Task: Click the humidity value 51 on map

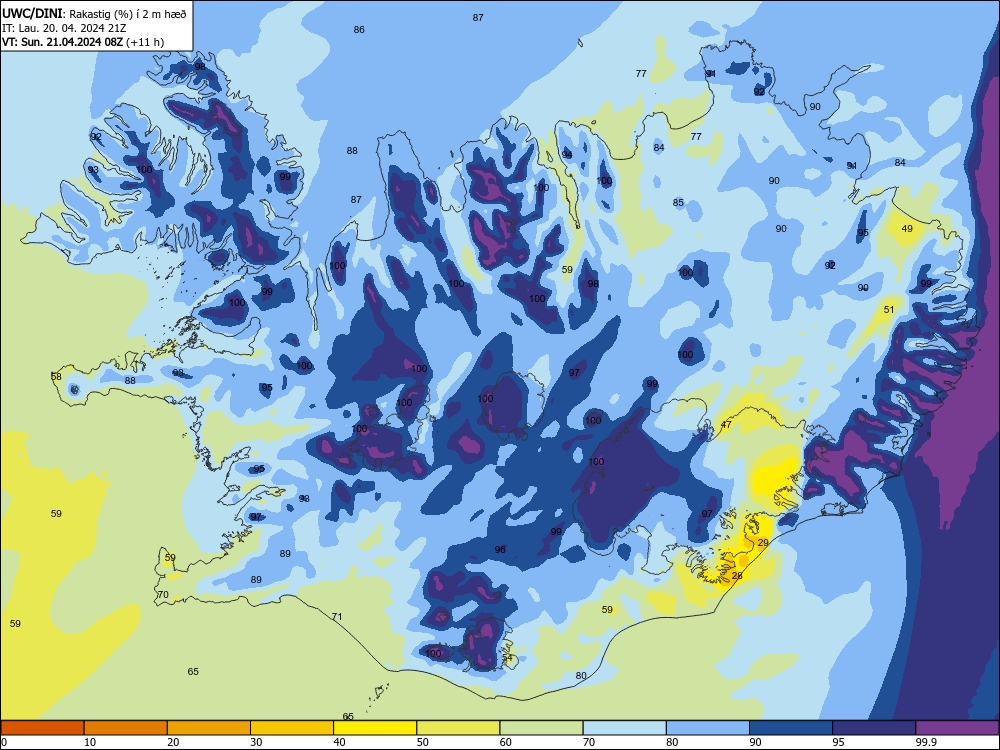Action: click(889, 309)
